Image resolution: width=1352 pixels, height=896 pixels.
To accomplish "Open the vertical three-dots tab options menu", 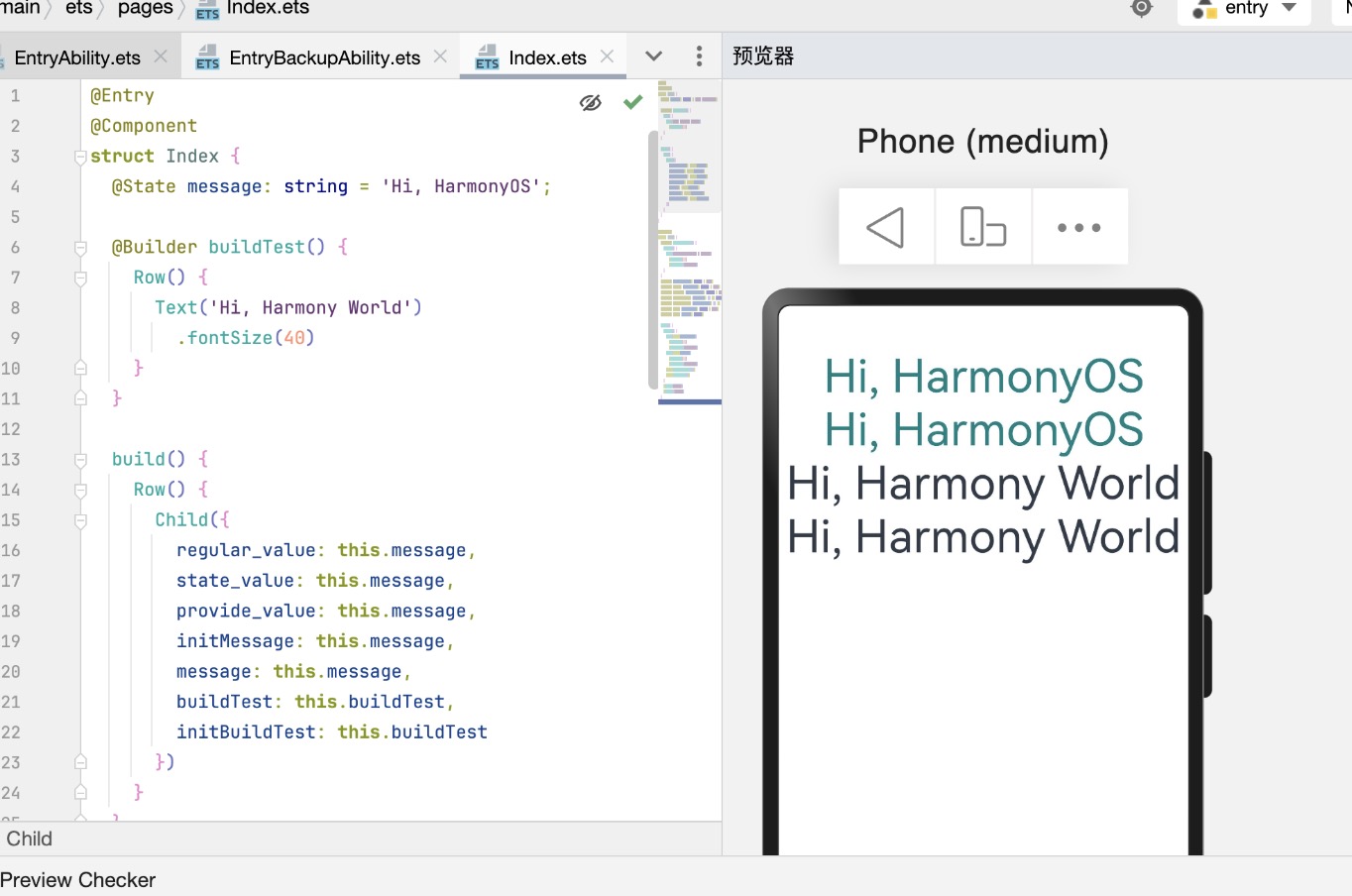I will pyautogui.click(x=699, y=56).
